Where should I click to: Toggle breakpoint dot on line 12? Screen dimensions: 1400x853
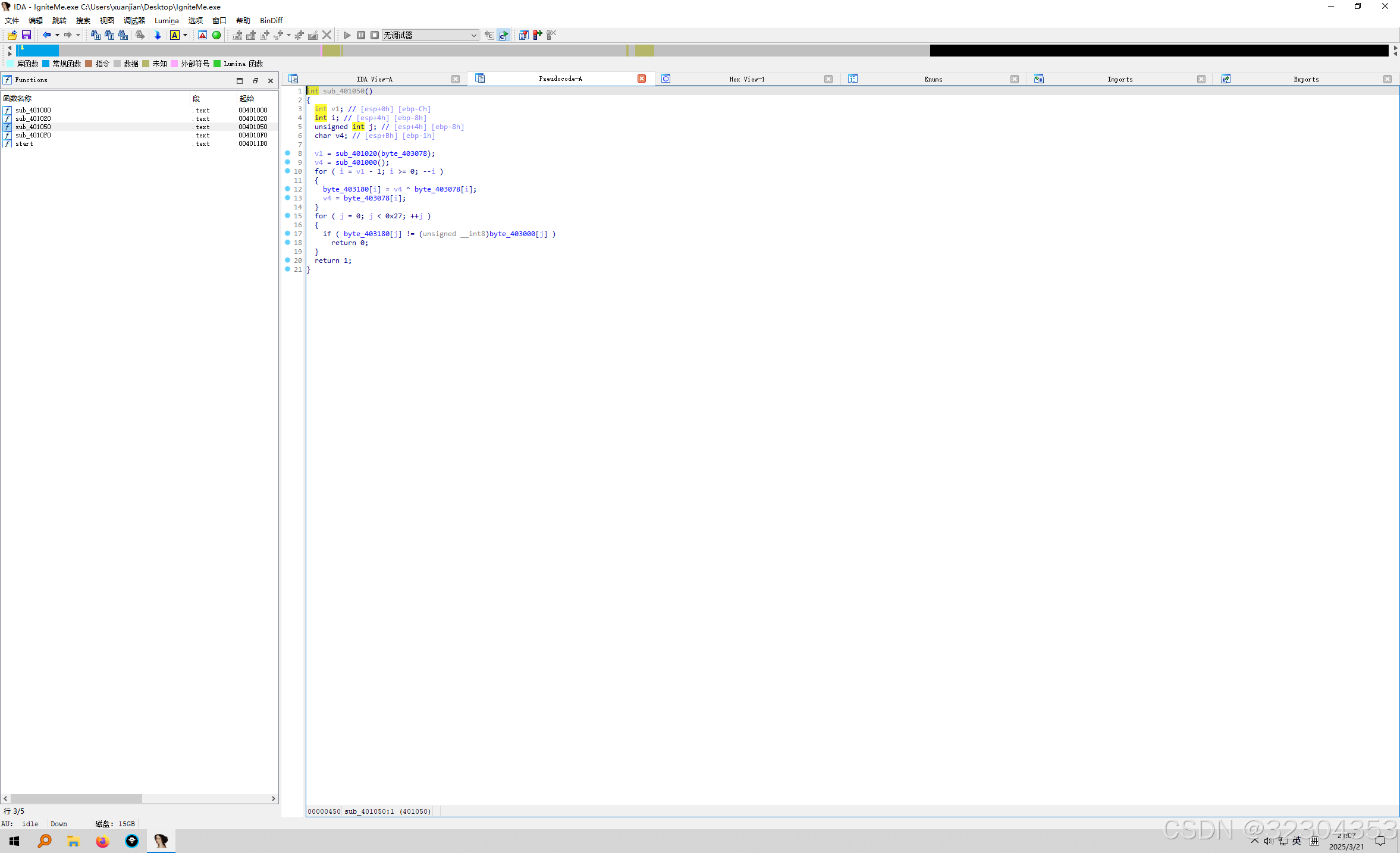click(288, 189)
